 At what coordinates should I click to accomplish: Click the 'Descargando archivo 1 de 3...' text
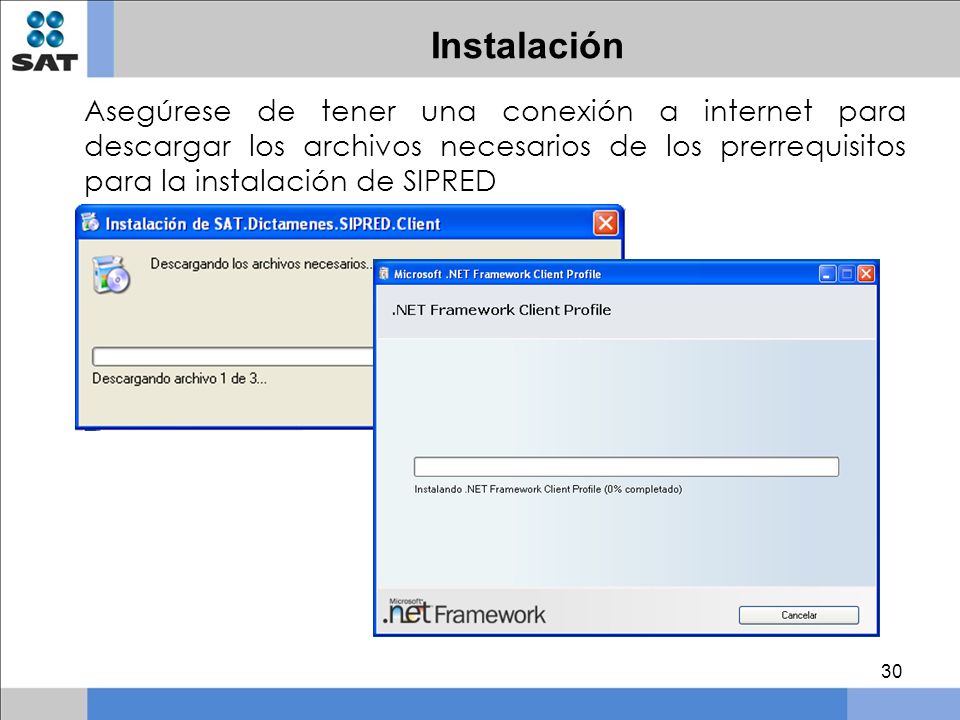tap(179, 378)
